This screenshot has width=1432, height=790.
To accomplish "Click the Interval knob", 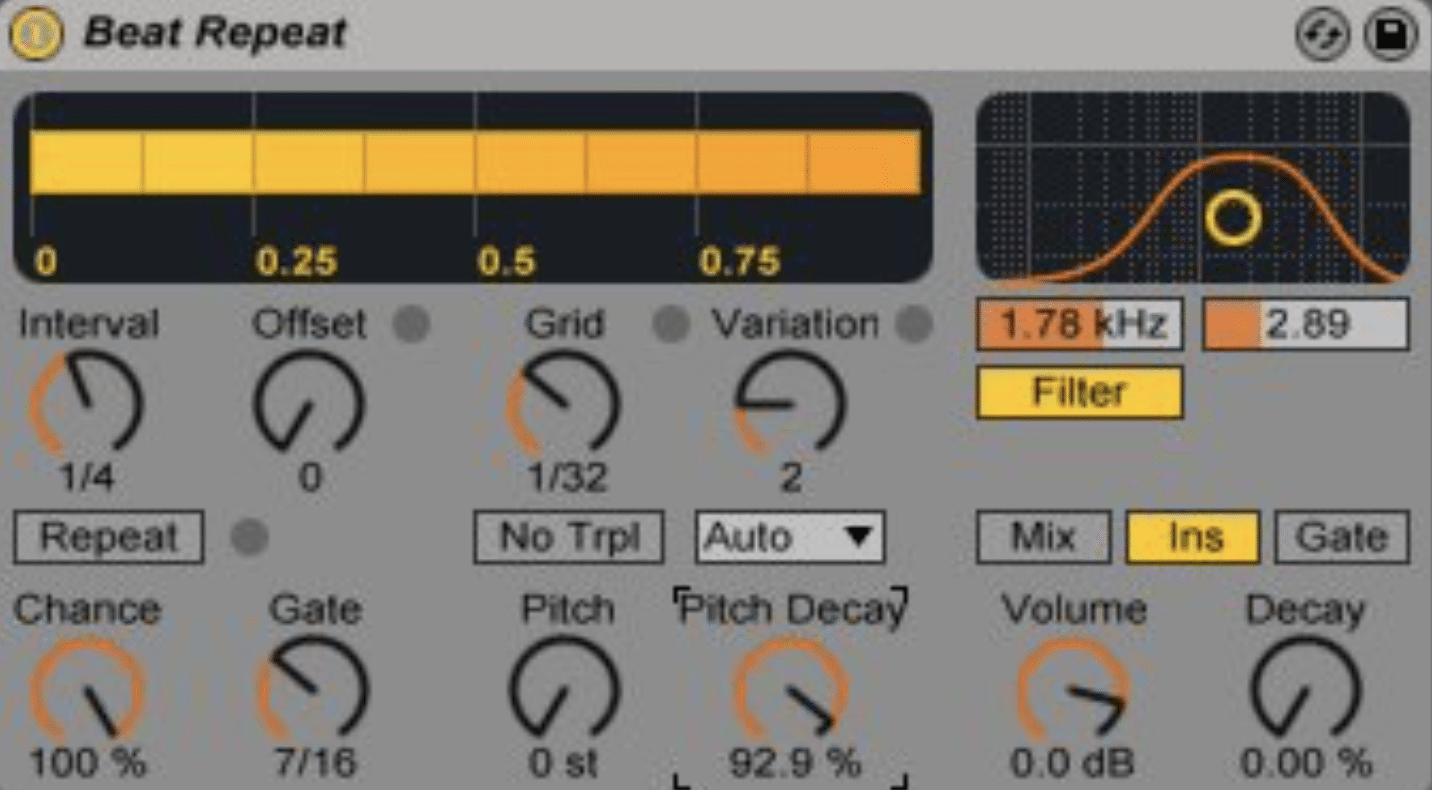I will click(87, 403).
